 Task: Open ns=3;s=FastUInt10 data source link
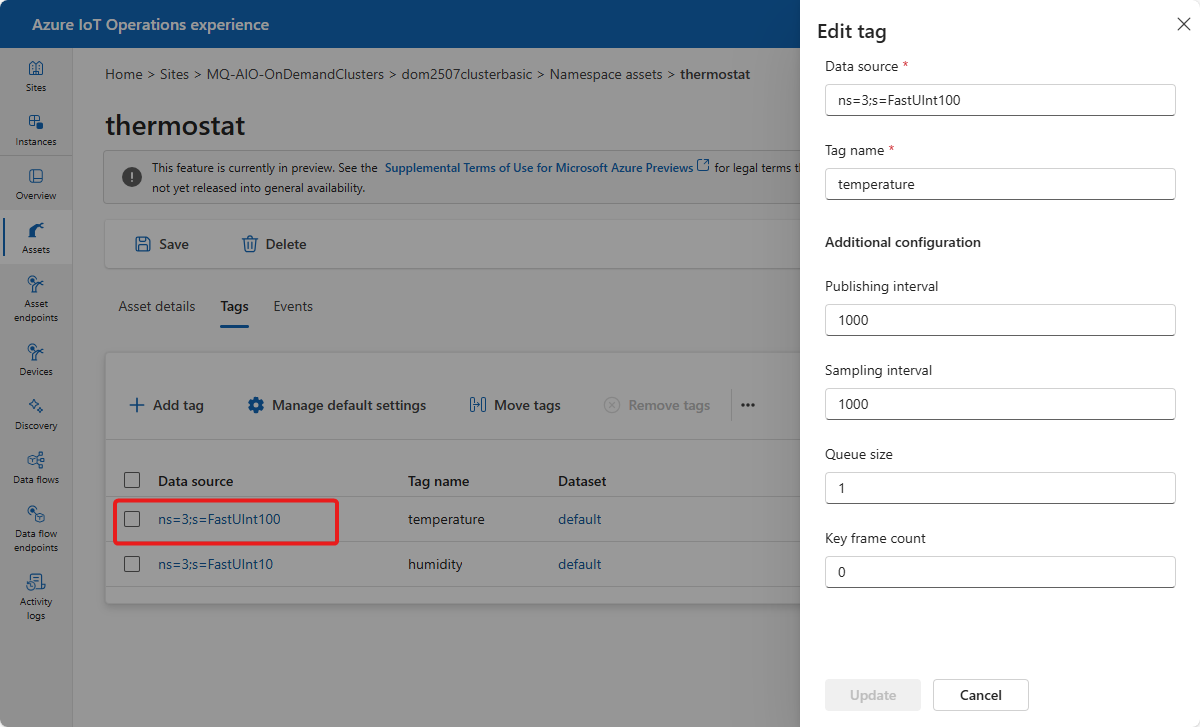(x=215, y=564)
